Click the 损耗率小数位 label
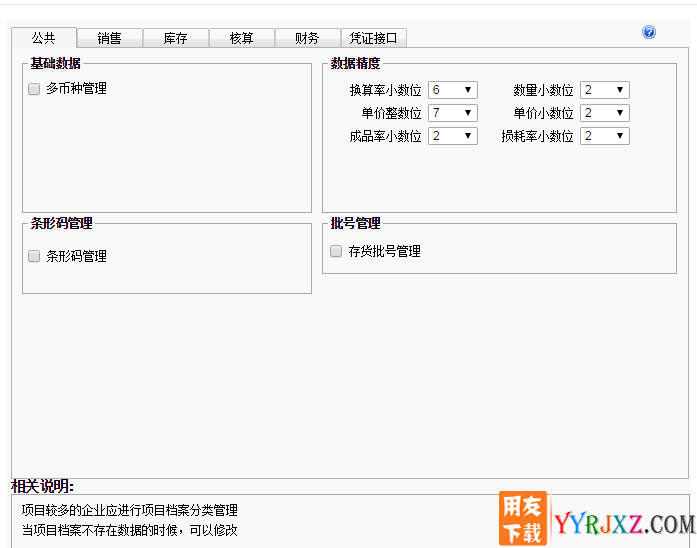Image resolution: width=697 pixels, height=548 pixels. [x=537, y=136]
